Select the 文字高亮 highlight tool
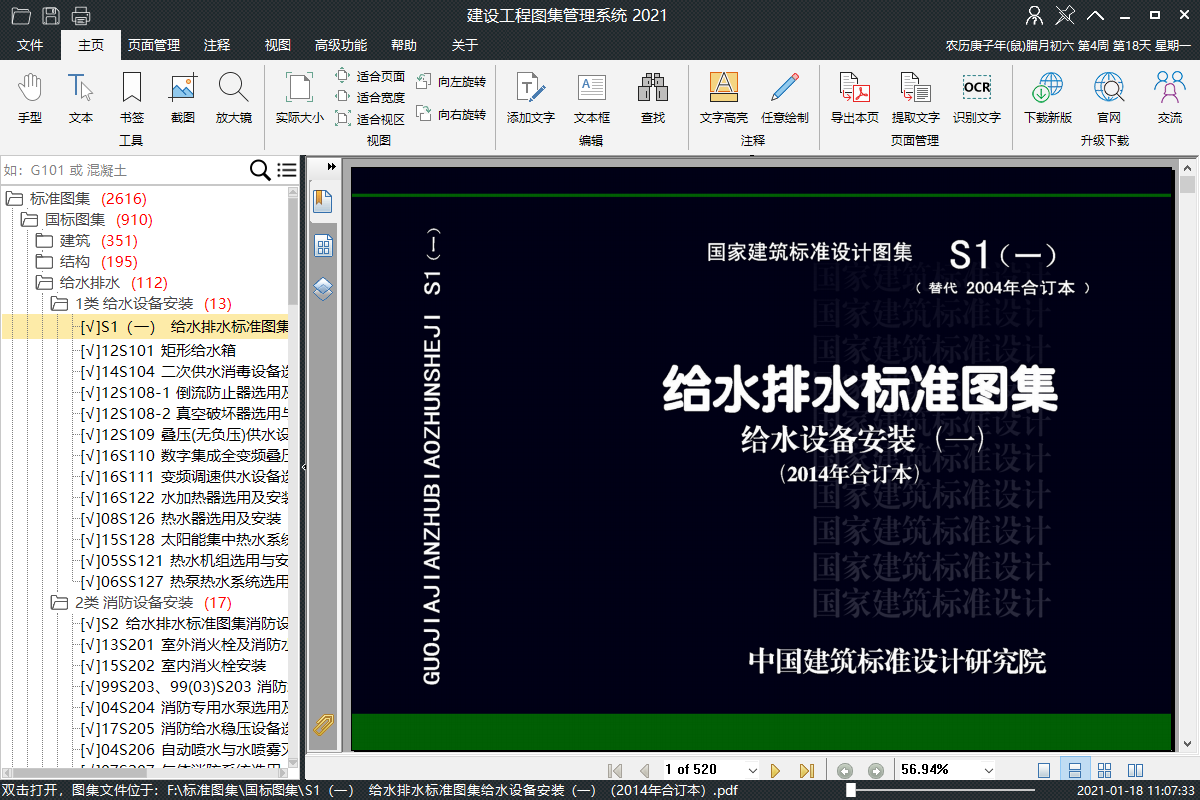Image resolution: width=1200 pixels, height=800 pixels. pos(724,98)
